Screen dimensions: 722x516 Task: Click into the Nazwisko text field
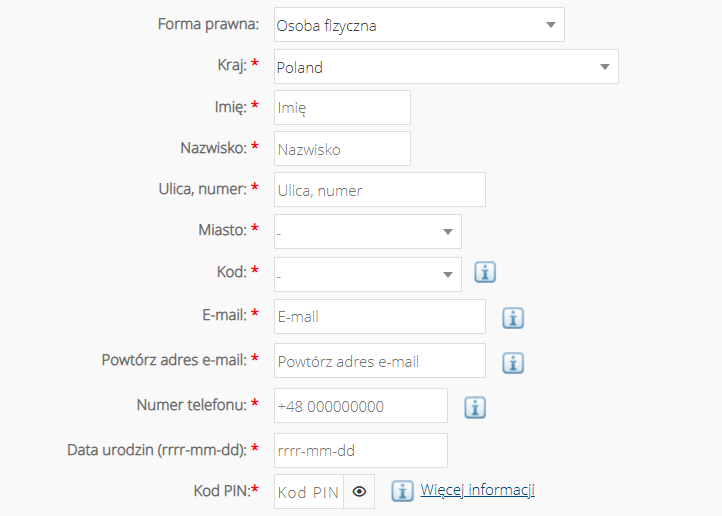coord(342,149)
